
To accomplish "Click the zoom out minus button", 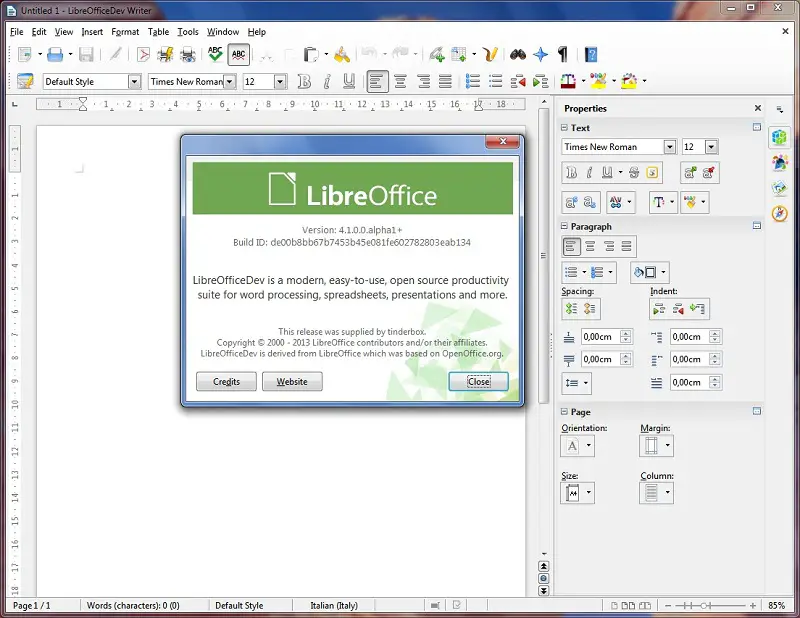I will click(668, 606).
